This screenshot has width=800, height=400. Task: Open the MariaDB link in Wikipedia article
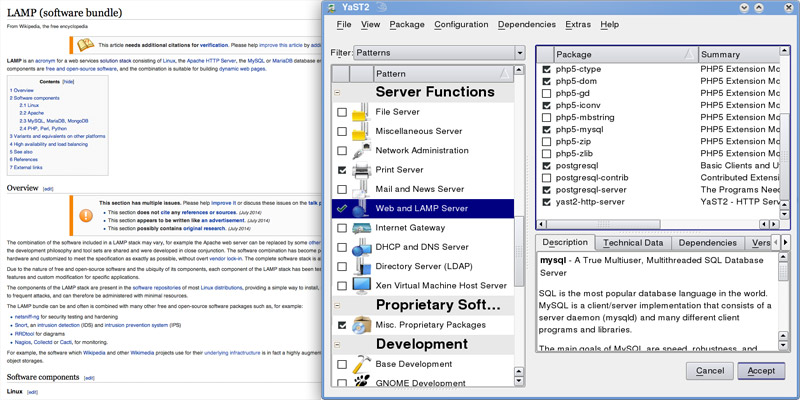tap(282, 60)
